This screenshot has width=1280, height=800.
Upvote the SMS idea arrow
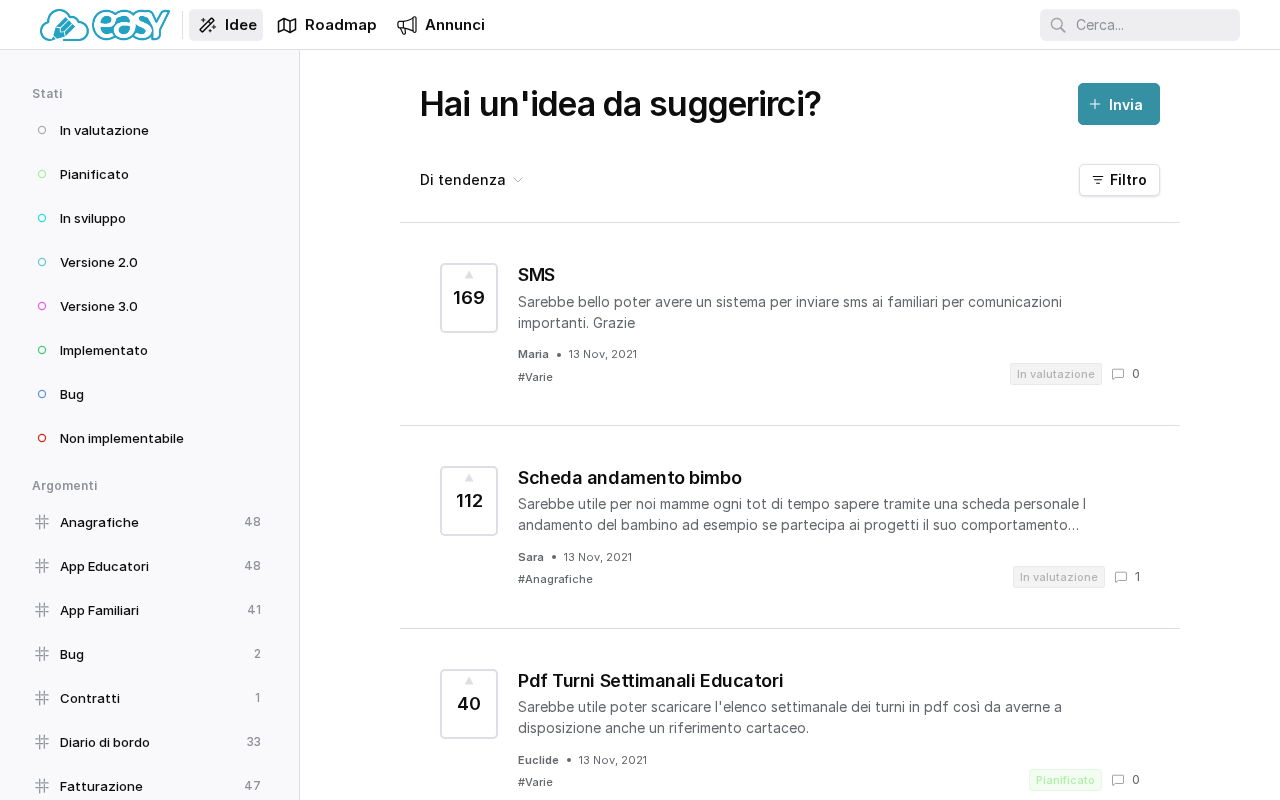[469, 275]
